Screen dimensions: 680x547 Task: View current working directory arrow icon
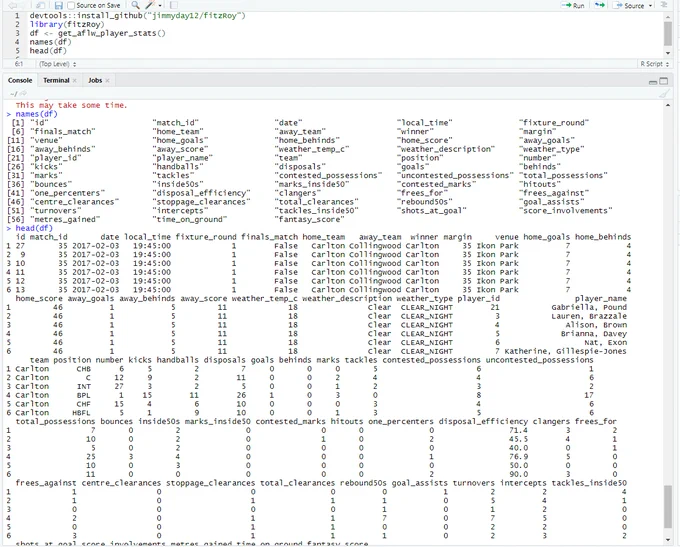pos(23,93)
